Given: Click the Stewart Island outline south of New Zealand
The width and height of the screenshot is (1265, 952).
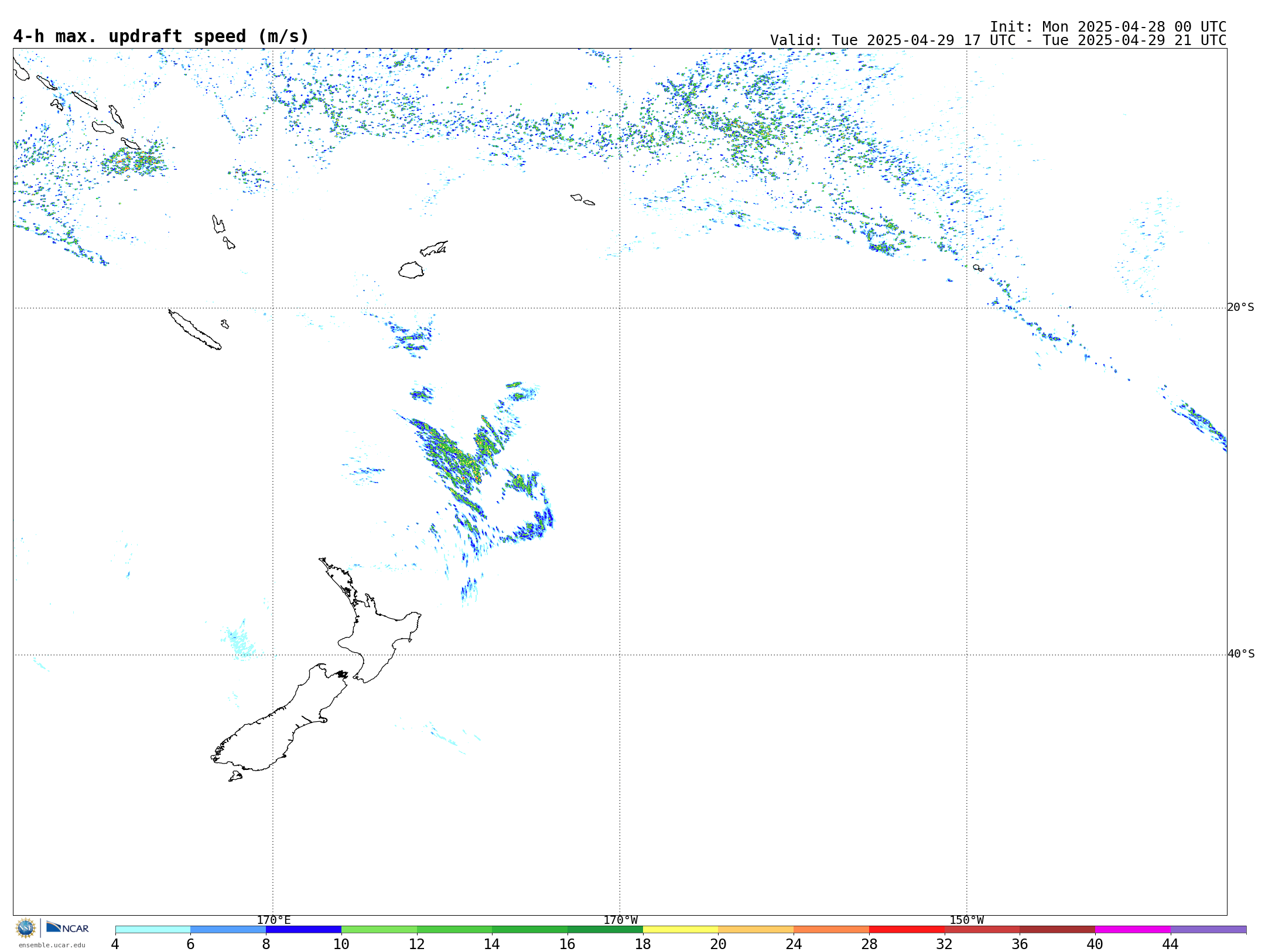Looking at the screenshot, I should pos(235,776).
